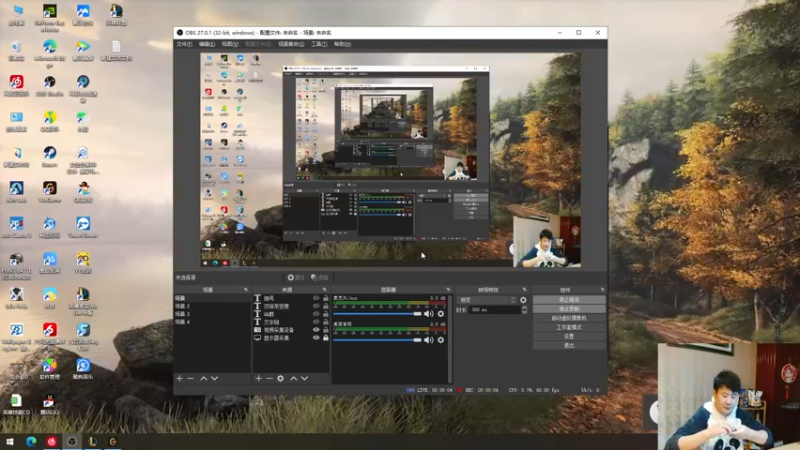The image size is (800, 450).
Task: Click the 停止录制 stop recording button
Action: pos(569,309)
